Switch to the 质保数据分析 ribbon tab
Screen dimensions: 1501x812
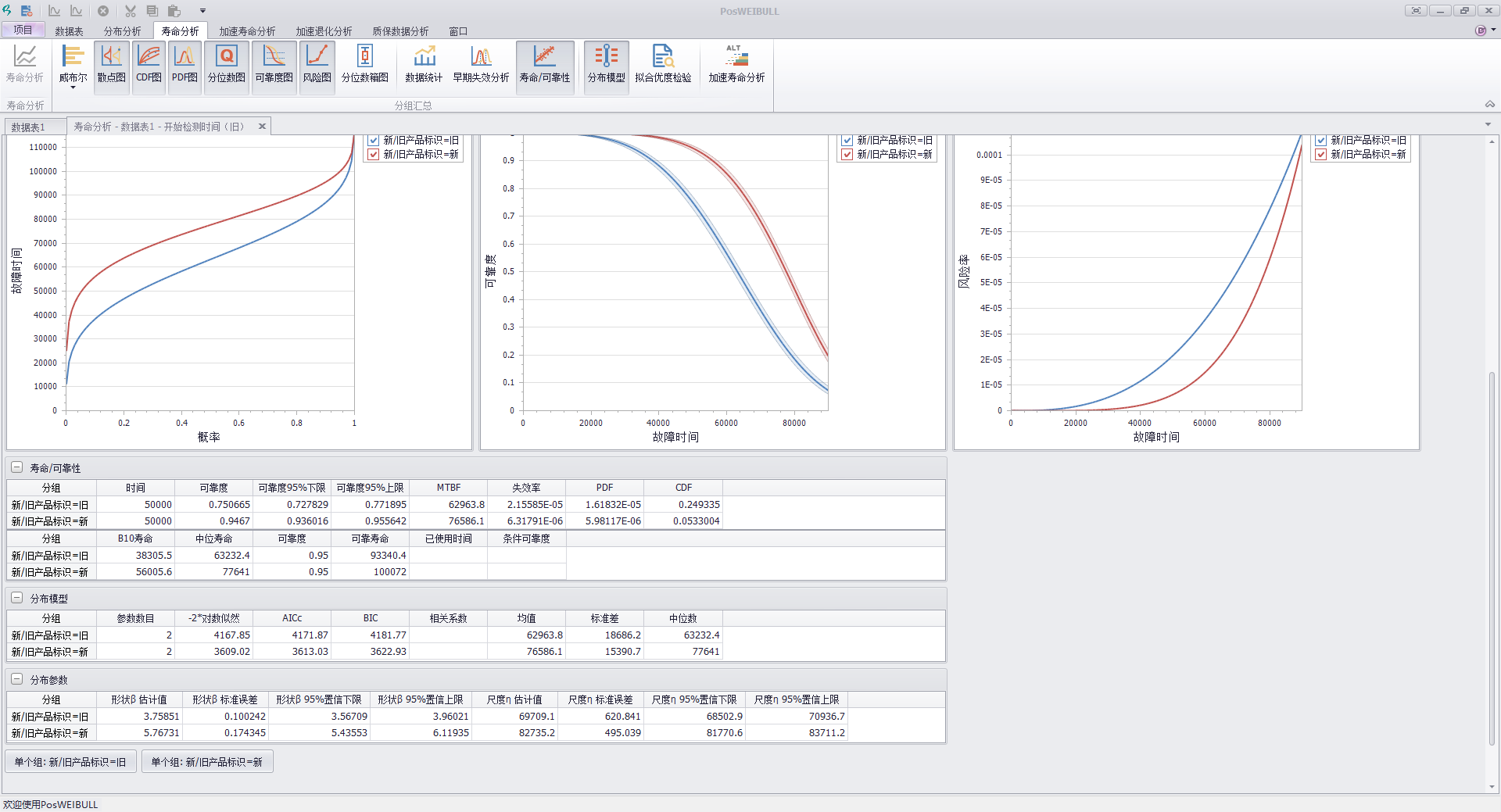[401, 31]
